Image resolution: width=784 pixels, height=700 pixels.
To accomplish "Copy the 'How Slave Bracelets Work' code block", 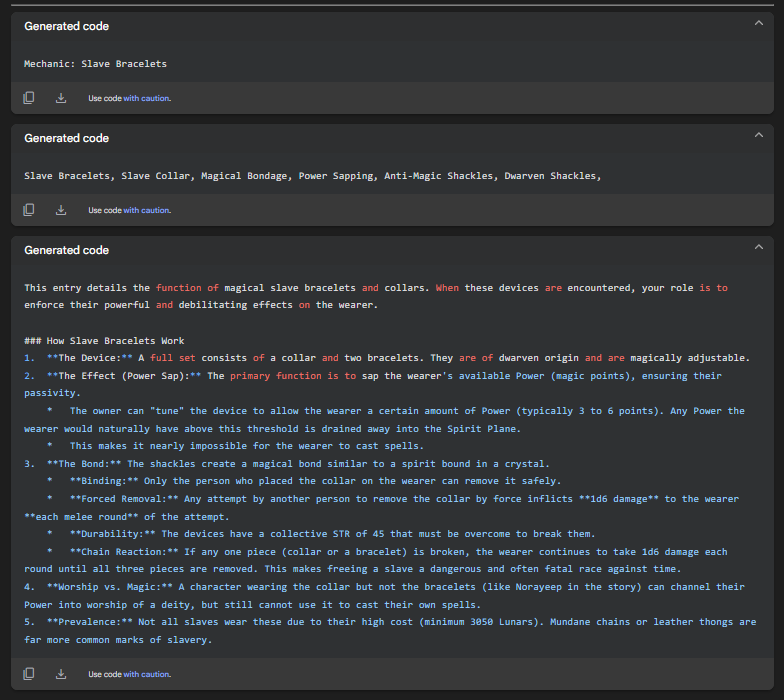I will tap(29, 674).
